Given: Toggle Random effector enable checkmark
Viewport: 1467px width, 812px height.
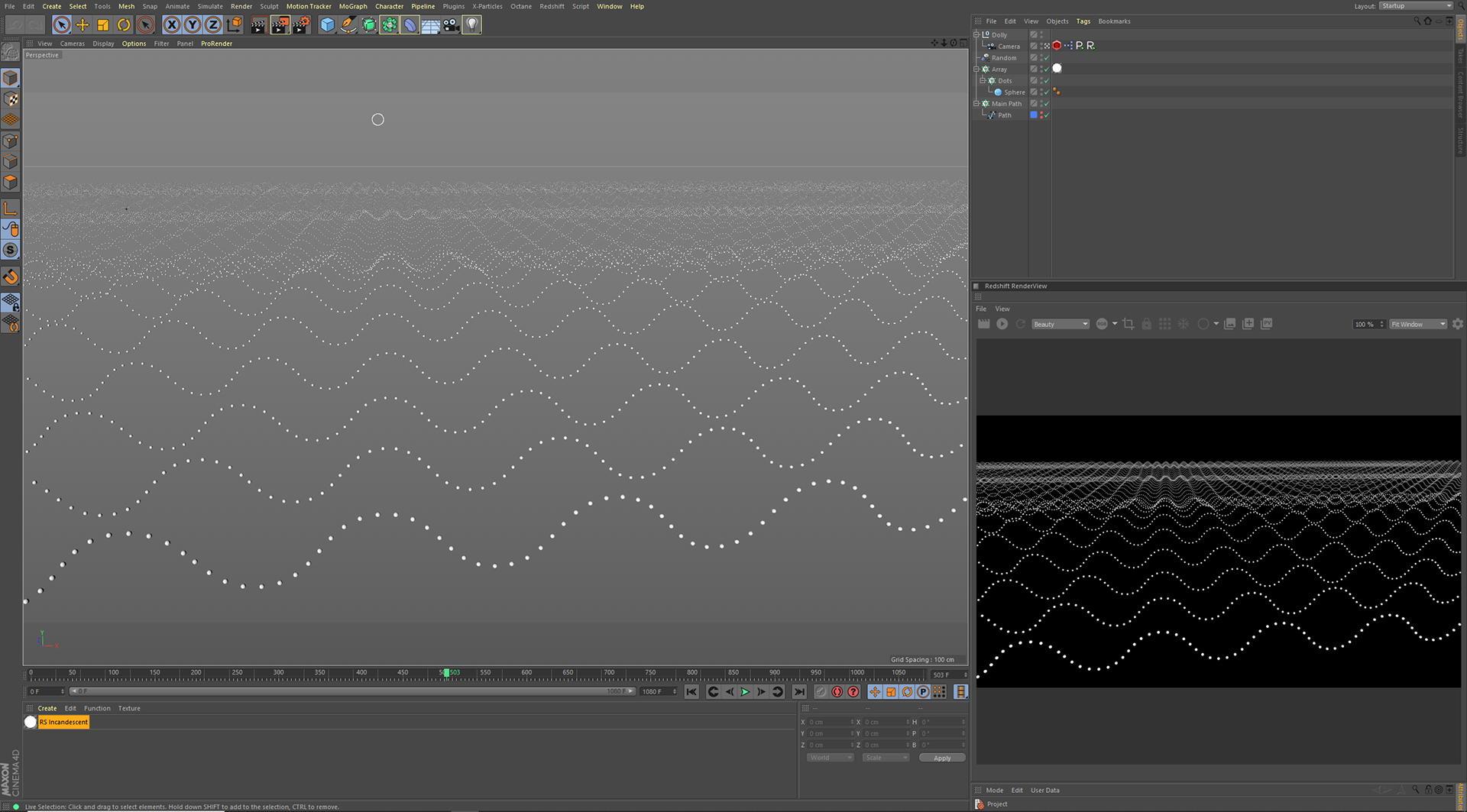Looking at the screenshot, I should (1047, 57).
